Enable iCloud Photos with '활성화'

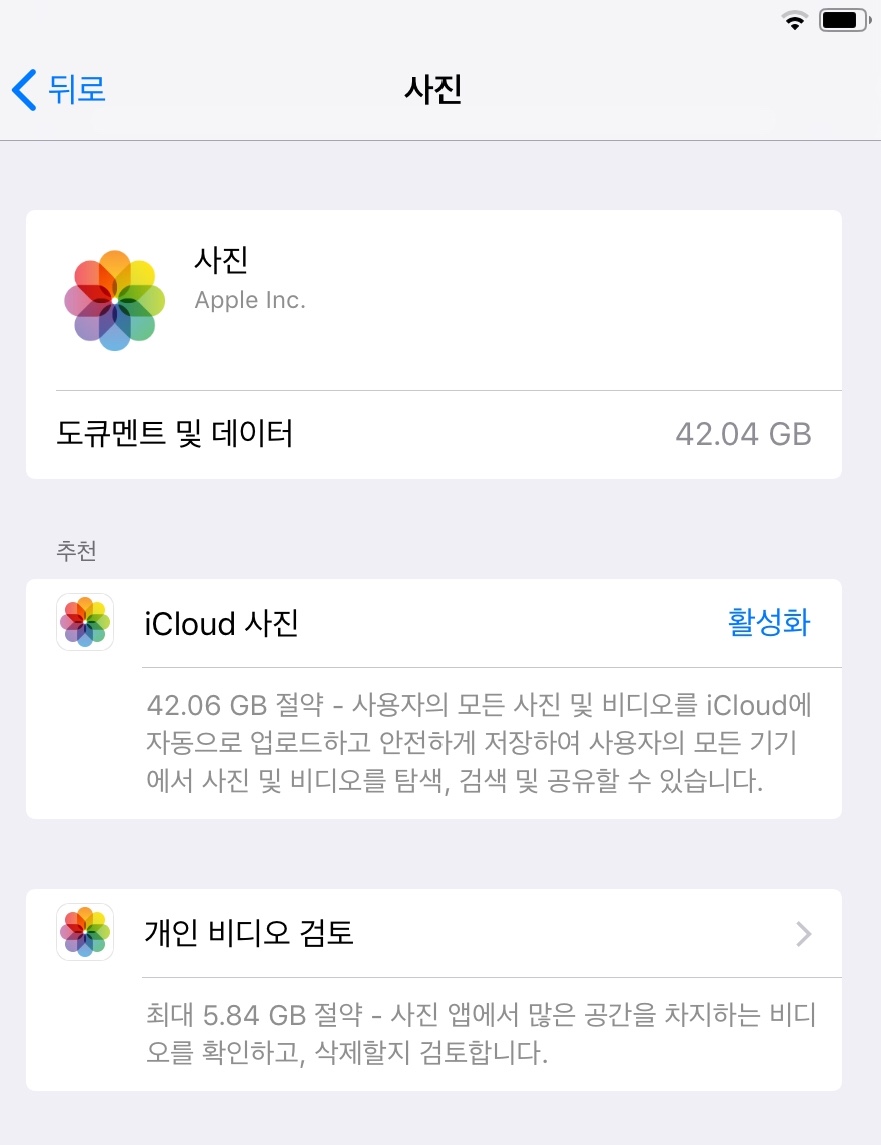[x=768, y=623]
